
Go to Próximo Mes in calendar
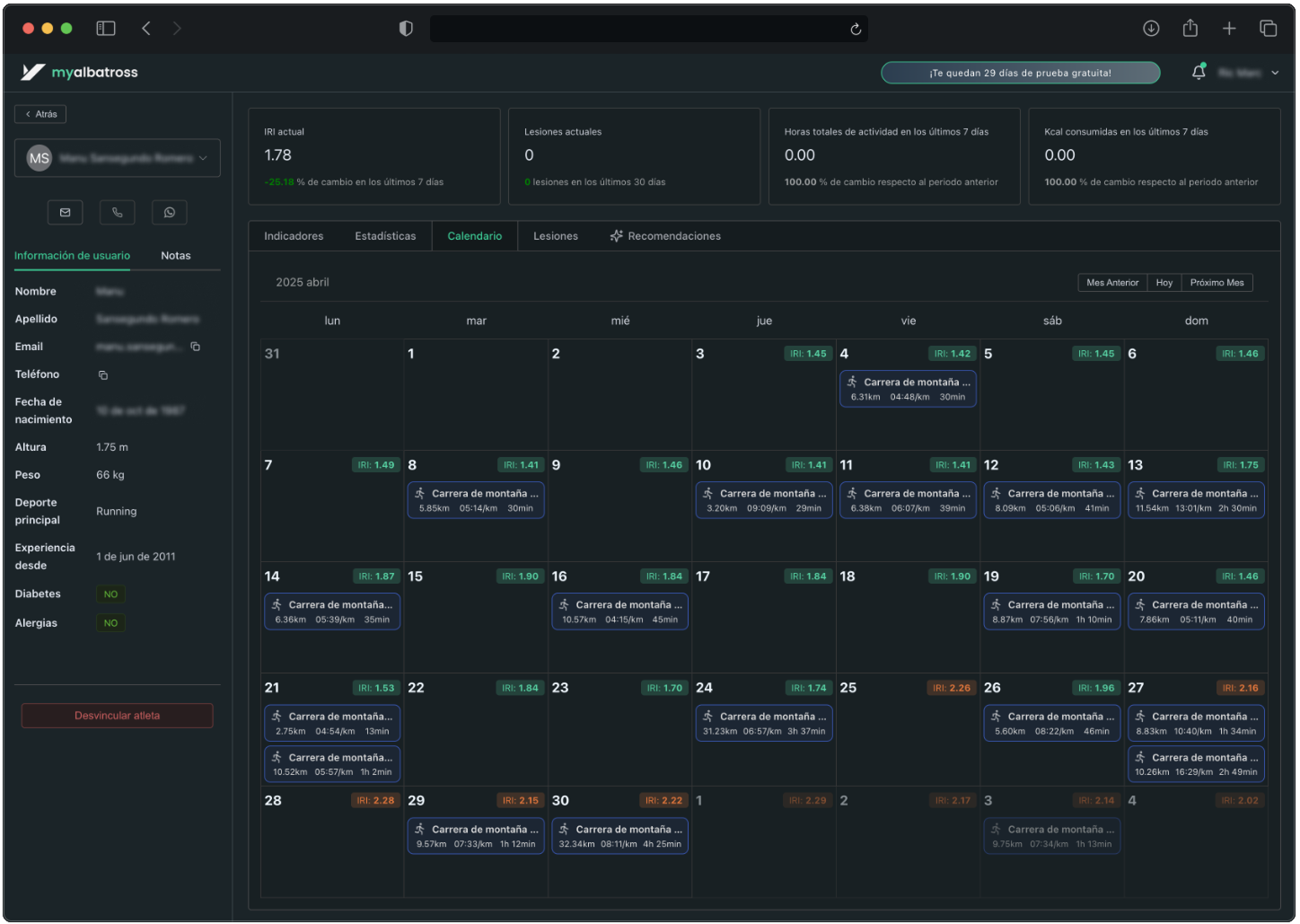(1217, 283)
